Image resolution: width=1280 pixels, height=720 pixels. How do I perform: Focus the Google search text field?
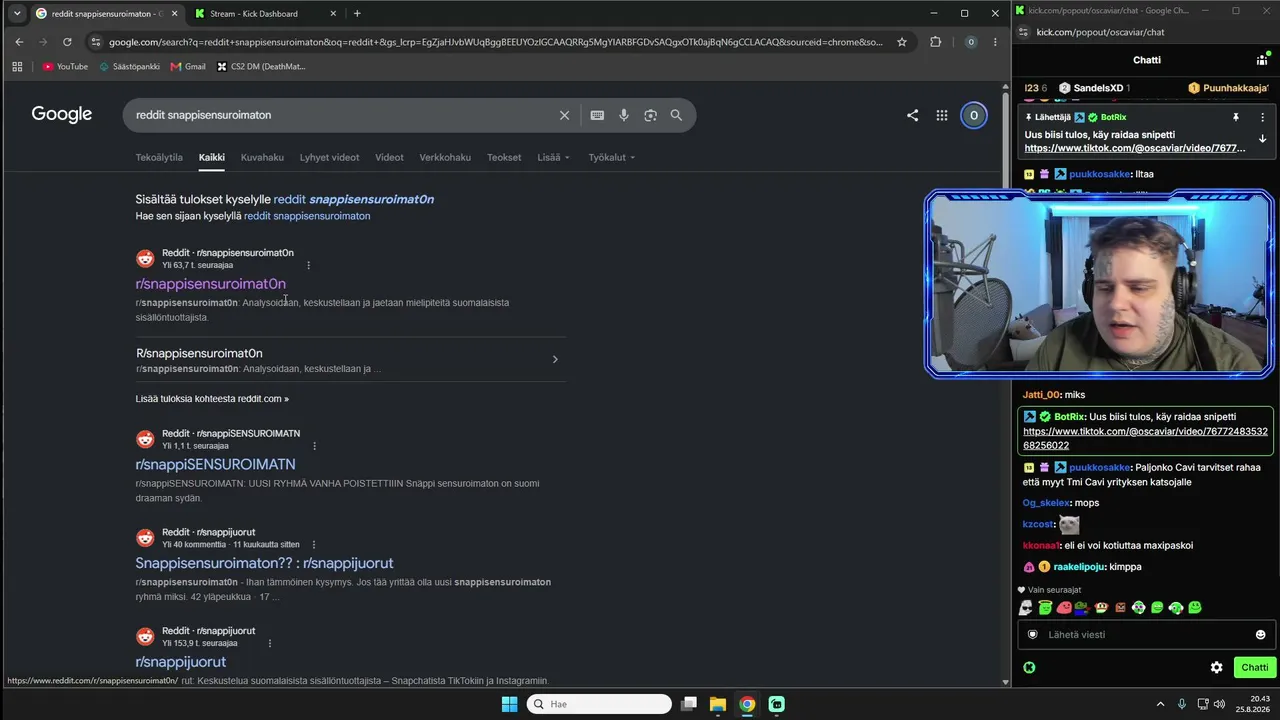342,115
